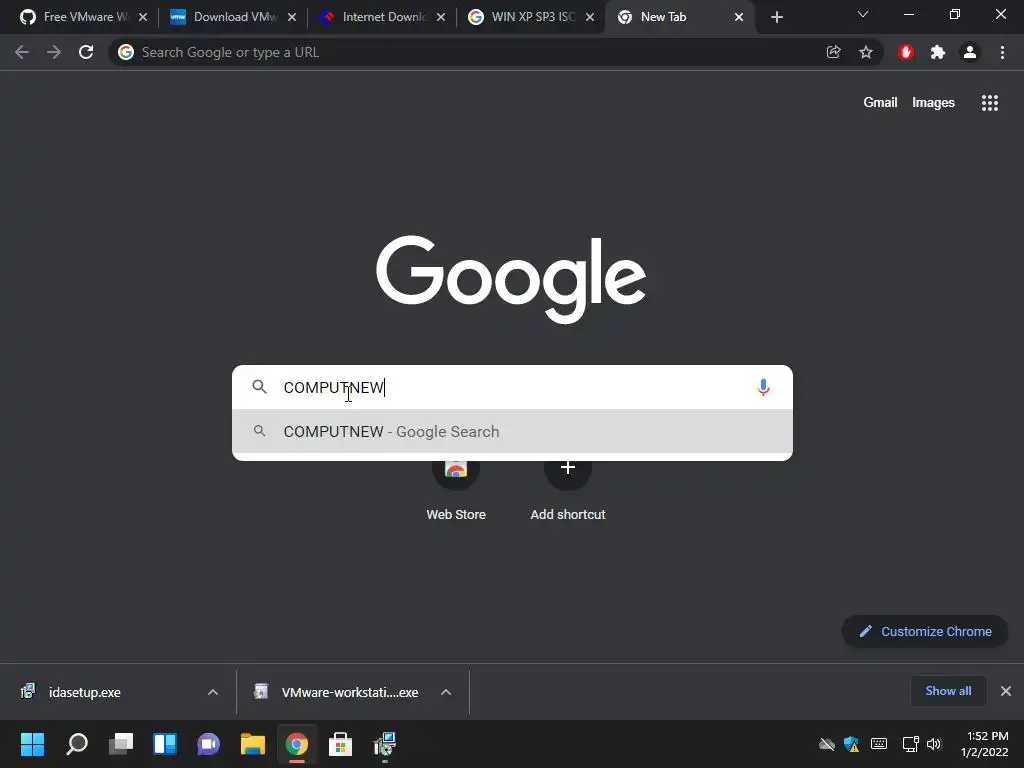Close the Free VMware tab
The height and width of the screenshot is (768, 1024).
click(x=143, y=18)
